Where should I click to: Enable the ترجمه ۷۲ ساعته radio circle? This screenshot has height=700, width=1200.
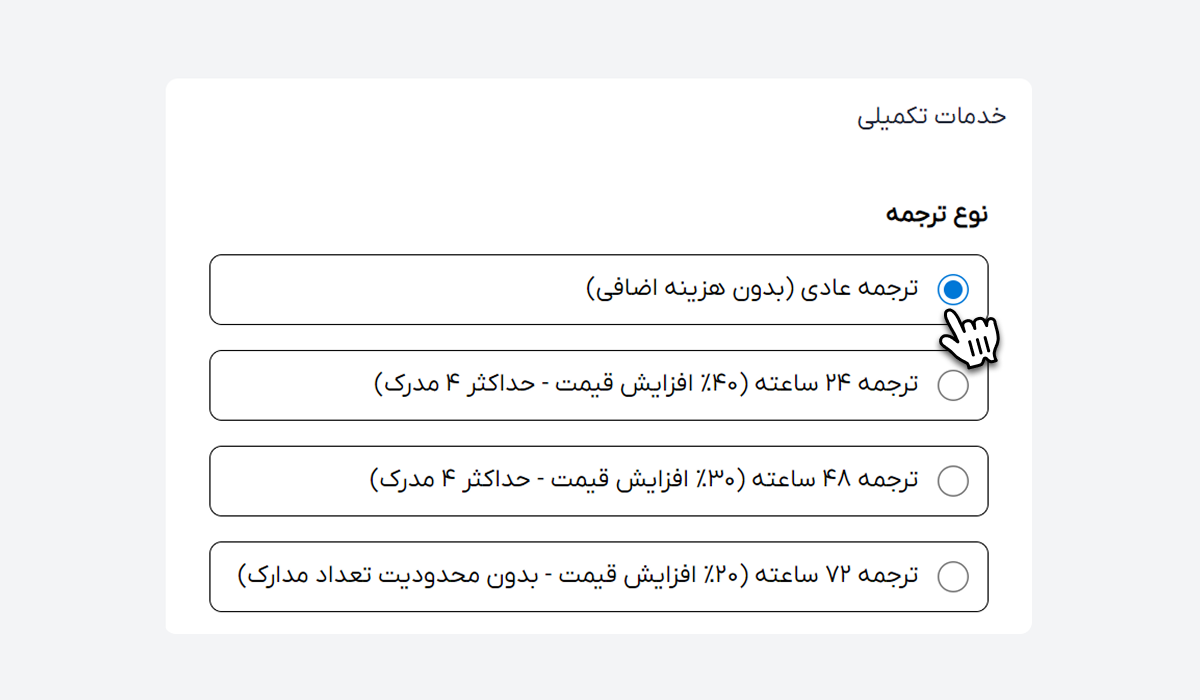(953, 577)
